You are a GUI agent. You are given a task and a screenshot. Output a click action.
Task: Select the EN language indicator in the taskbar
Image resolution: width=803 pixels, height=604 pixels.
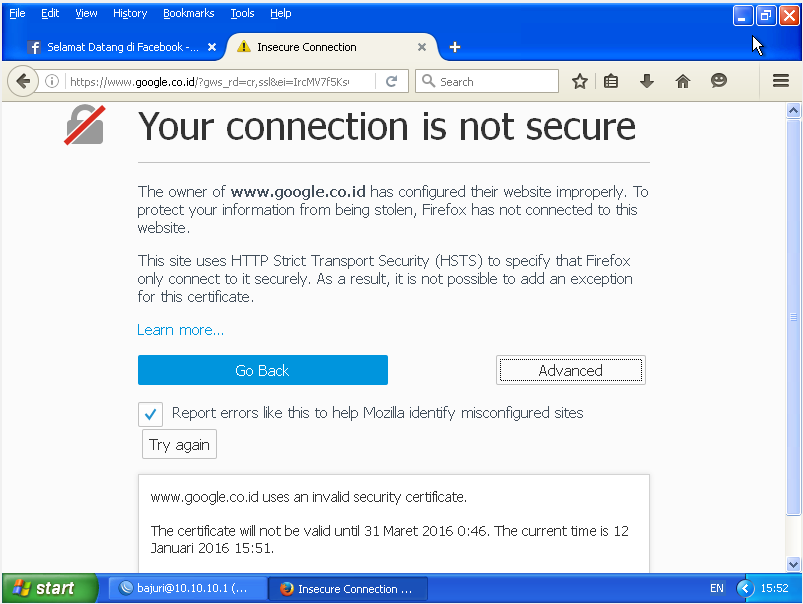coord(718,589)
